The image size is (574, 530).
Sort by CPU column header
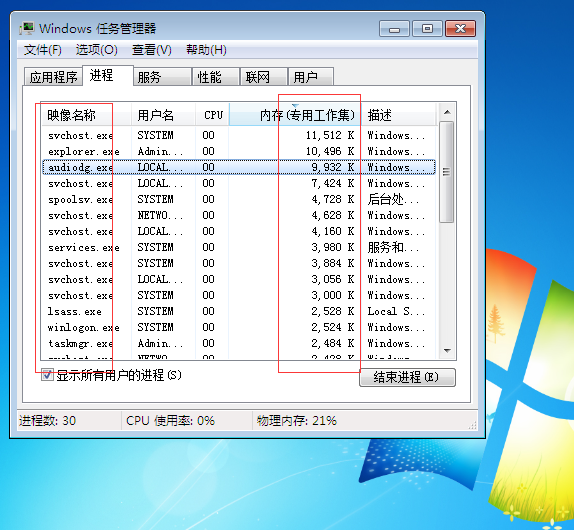[212, 115]
